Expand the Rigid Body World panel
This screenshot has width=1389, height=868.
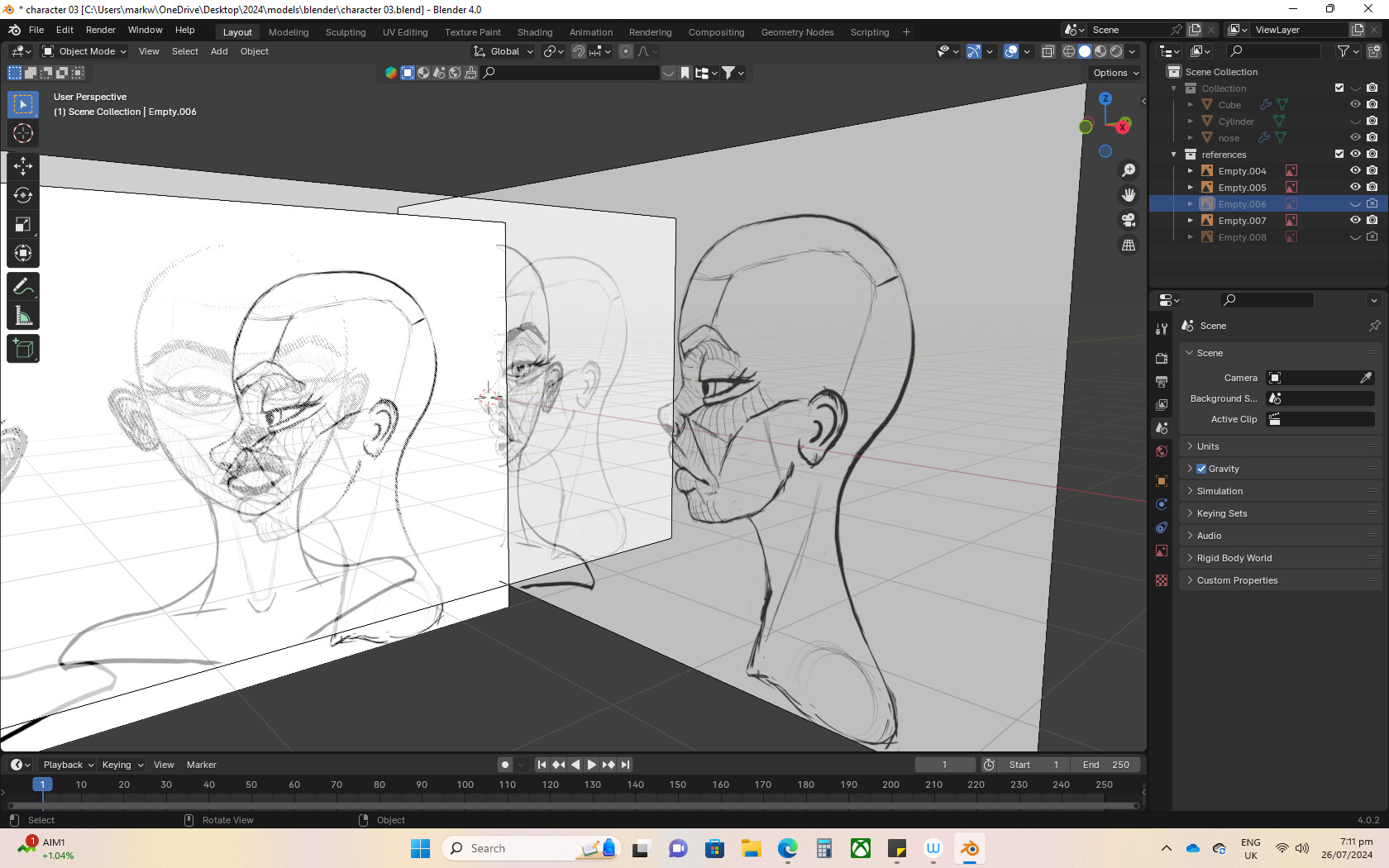1281,558
